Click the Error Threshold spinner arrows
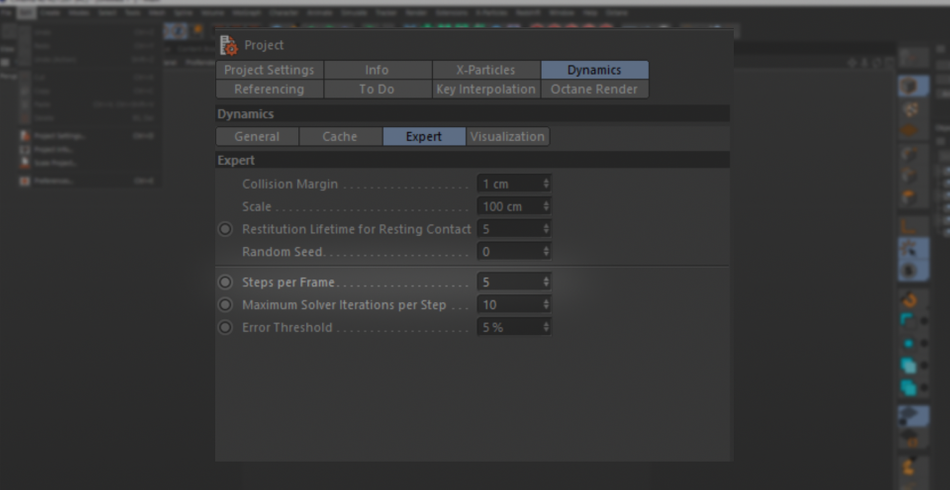Viewport: 950px width, 490px height. pos(546,327)
